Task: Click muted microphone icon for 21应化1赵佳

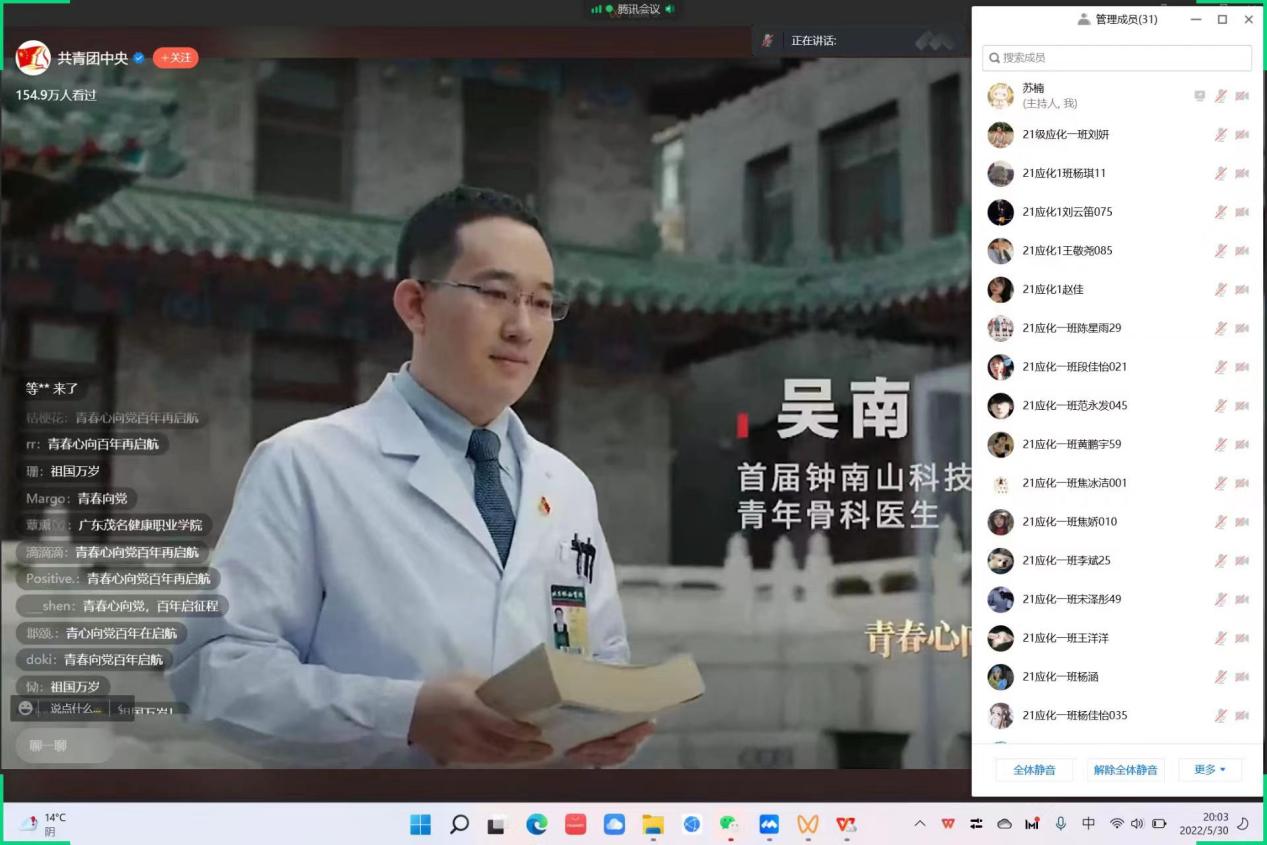Action: pyautogui.click(x=1220, y=289)
